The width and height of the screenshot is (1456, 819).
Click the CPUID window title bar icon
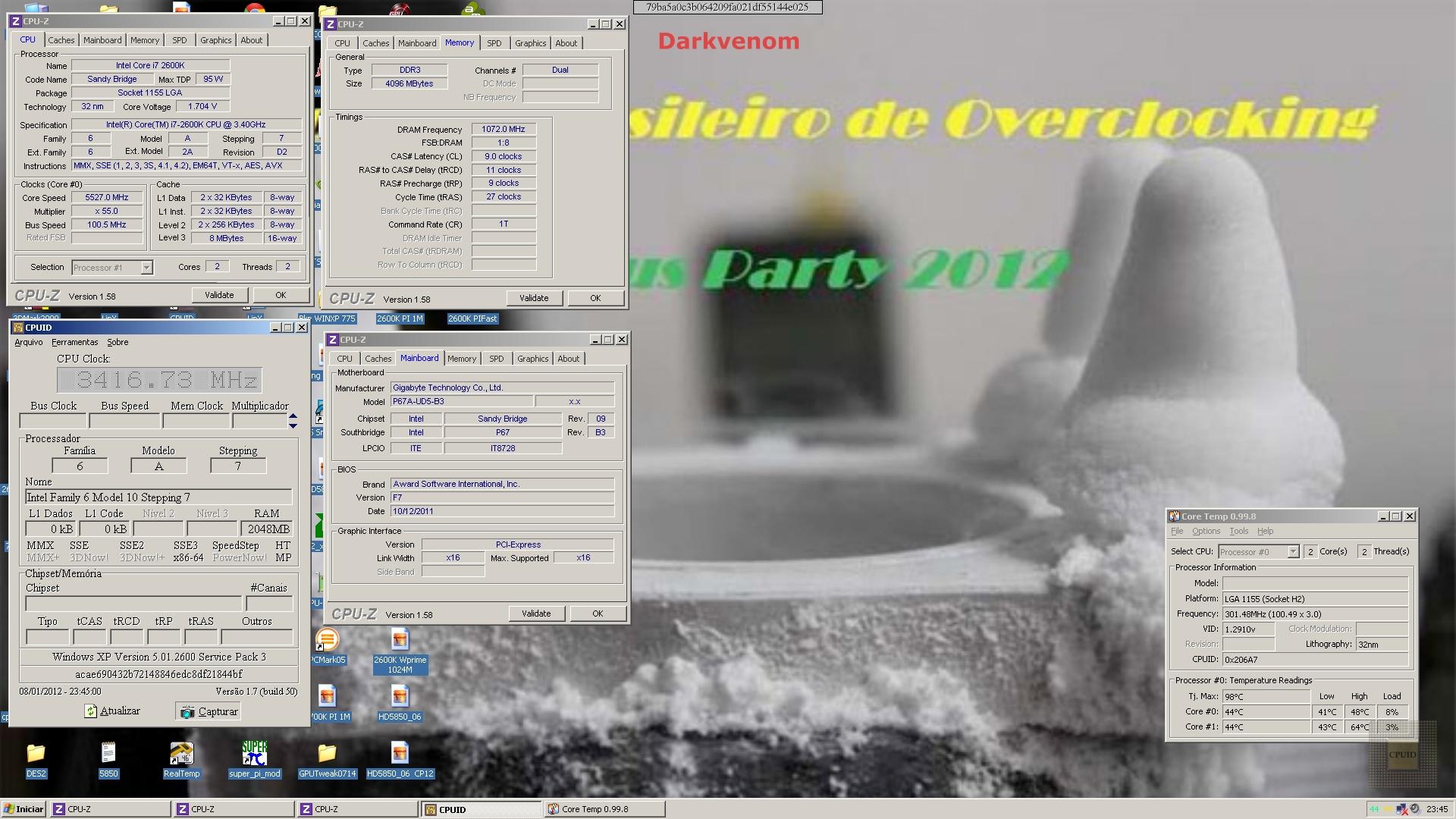click(18, 328)
